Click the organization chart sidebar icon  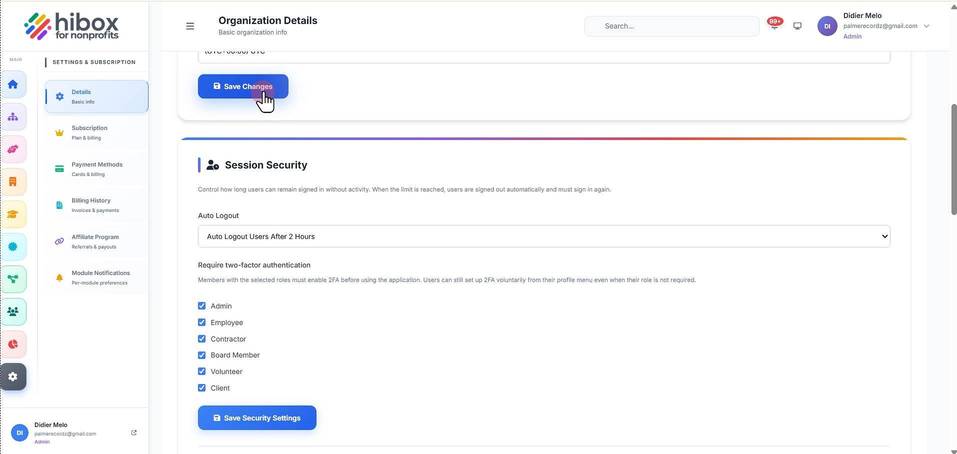[x=13, y=117]
